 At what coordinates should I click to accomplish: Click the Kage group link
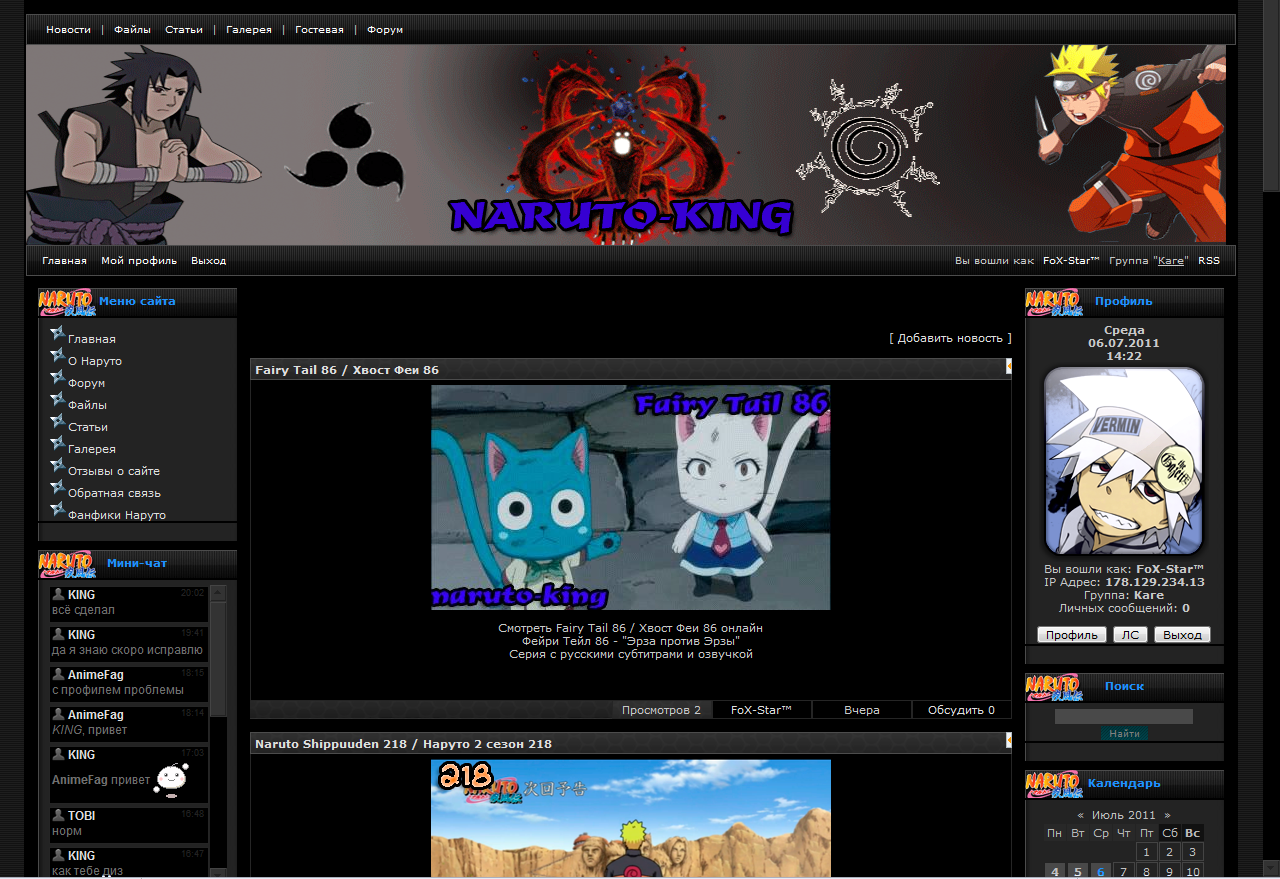1171,261
